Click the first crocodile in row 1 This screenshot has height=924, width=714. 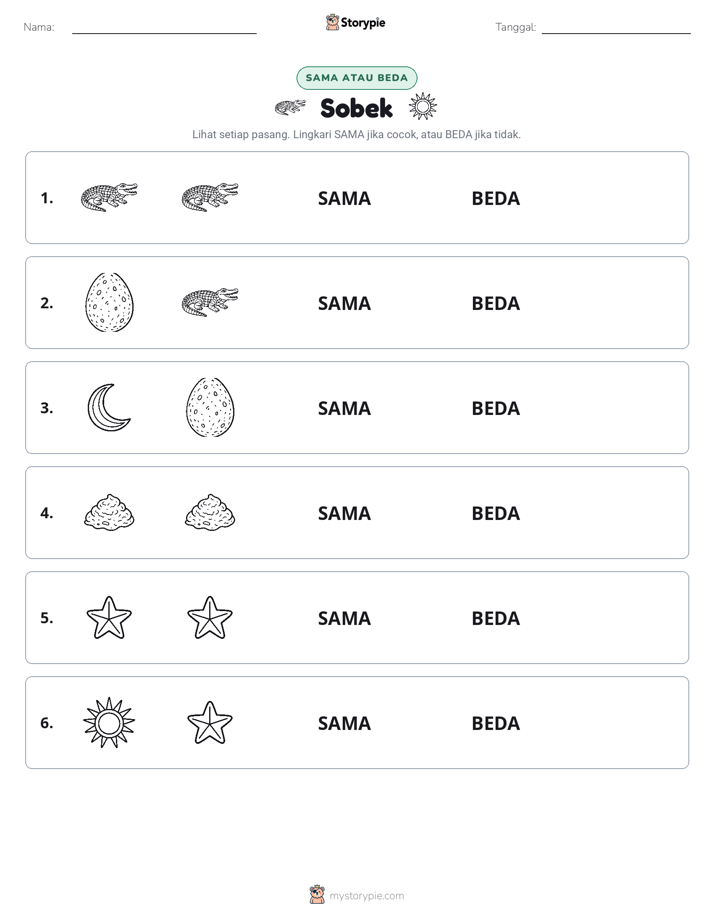click(109, 197)
